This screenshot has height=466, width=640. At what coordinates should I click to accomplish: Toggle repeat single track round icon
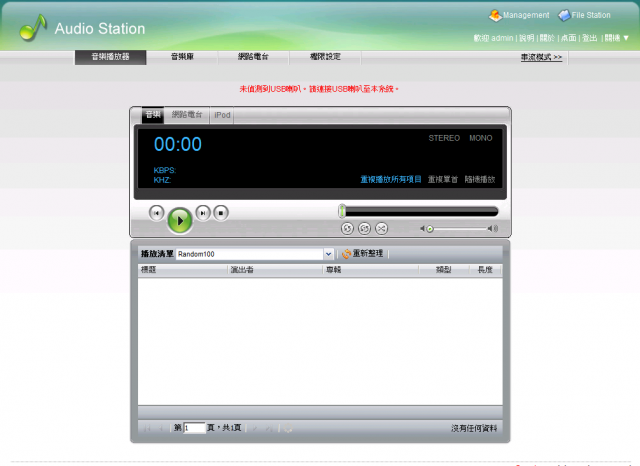364,229
